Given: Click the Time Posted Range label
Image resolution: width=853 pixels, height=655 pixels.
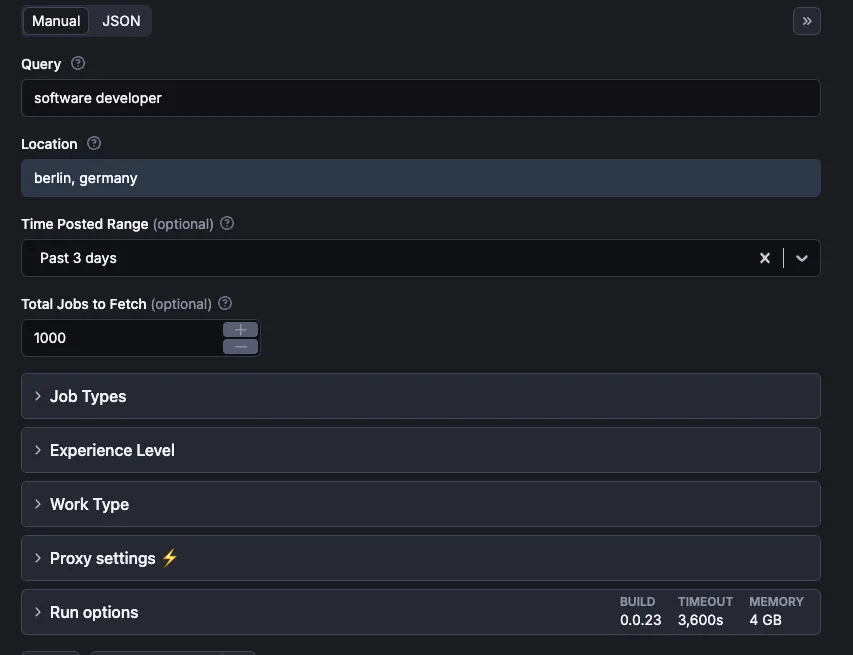Looking at the screenshot, I should click(x=84, y=224).
